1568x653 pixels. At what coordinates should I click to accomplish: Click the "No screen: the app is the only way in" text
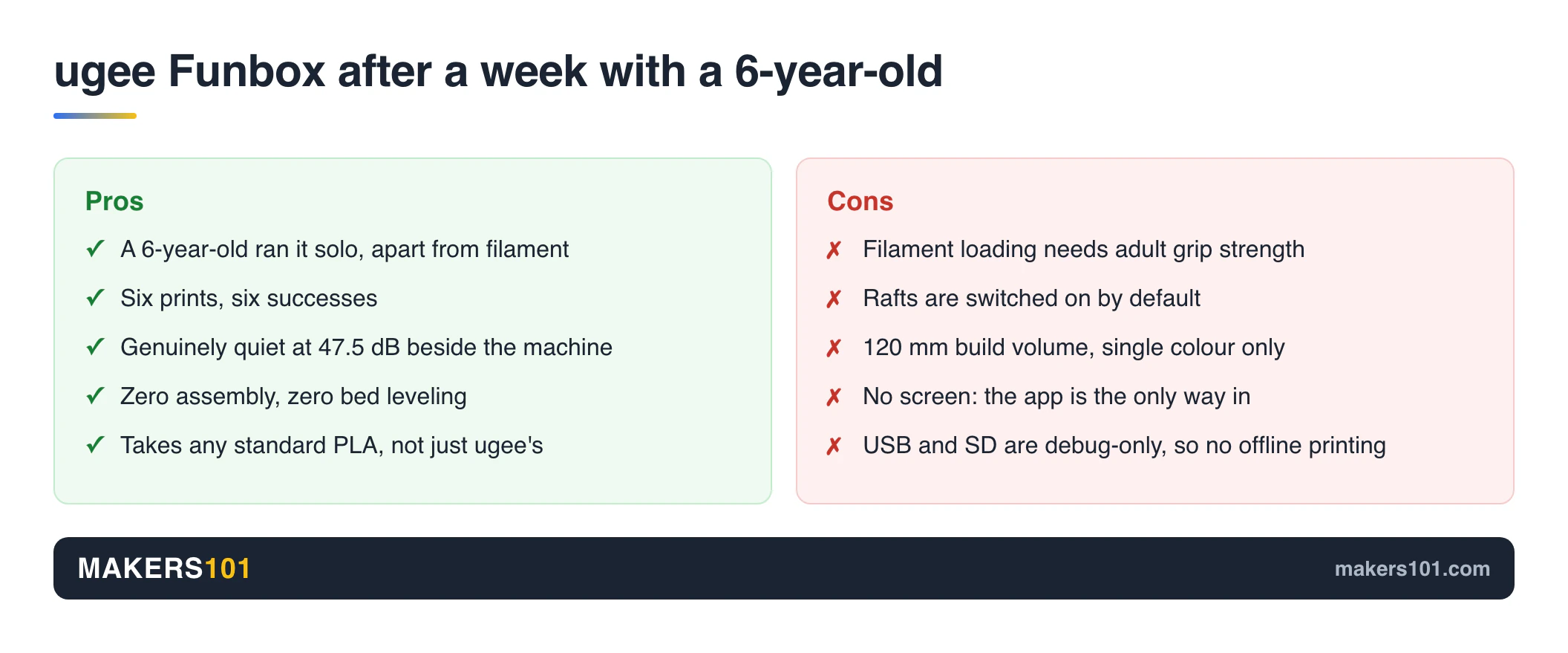1056,396
